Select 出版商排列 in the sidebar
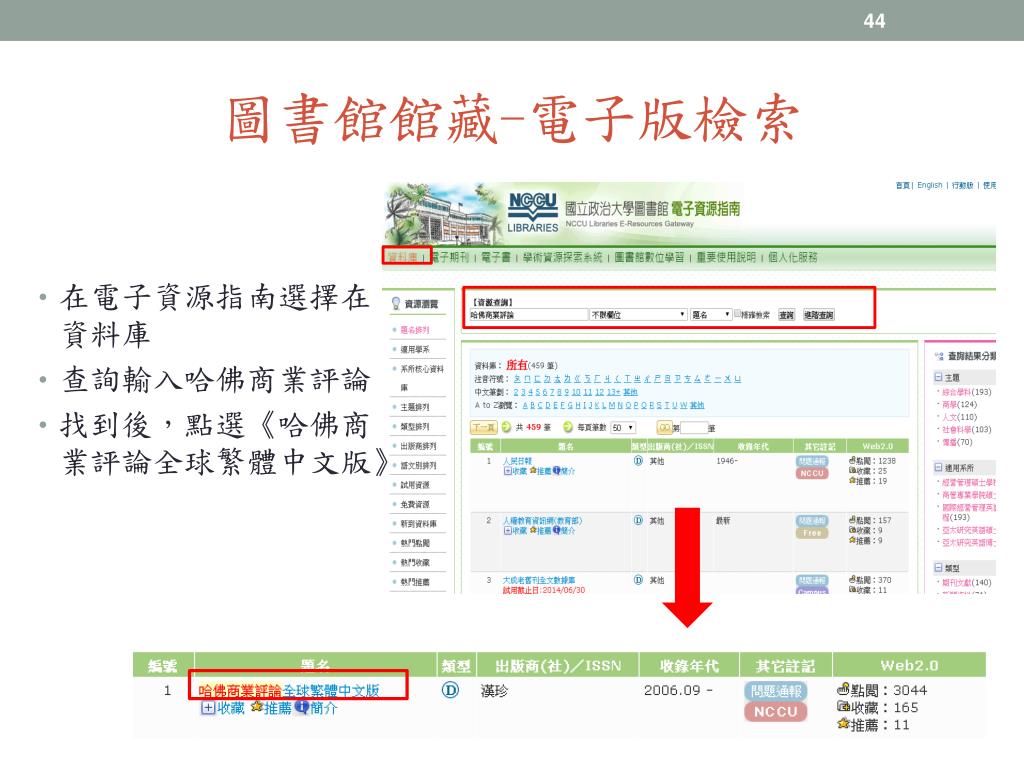 (x=418, y=446)
